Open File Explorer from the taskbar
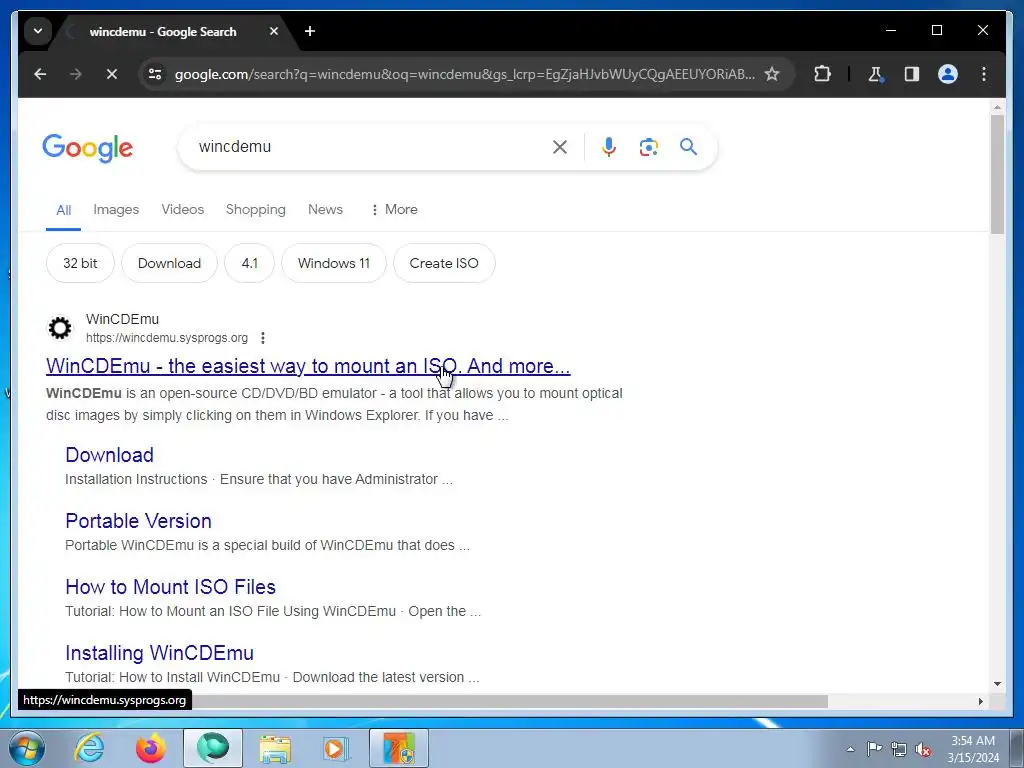The width and height of the screenshot is (1024, 768). 275,748
